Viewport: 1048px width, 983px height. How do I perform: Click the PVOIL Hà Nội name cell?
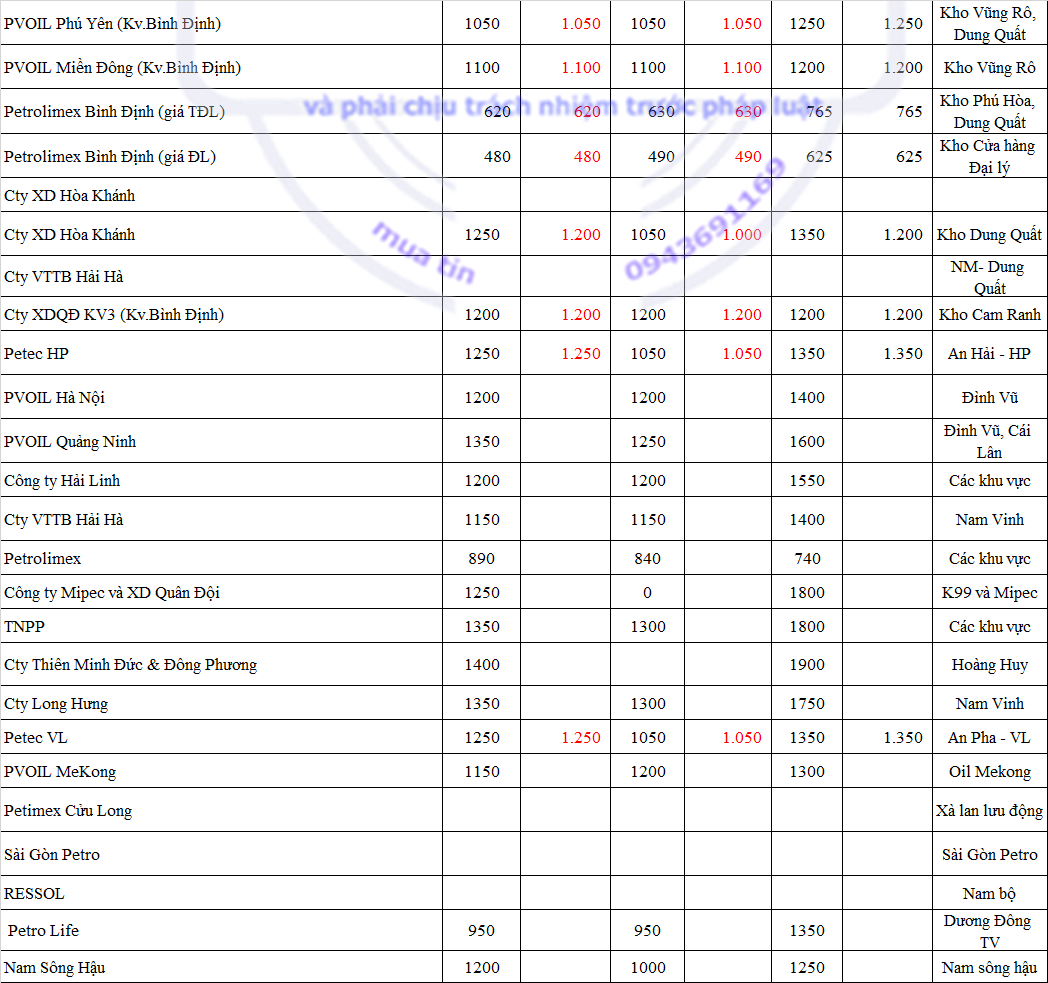pos(221,397)
